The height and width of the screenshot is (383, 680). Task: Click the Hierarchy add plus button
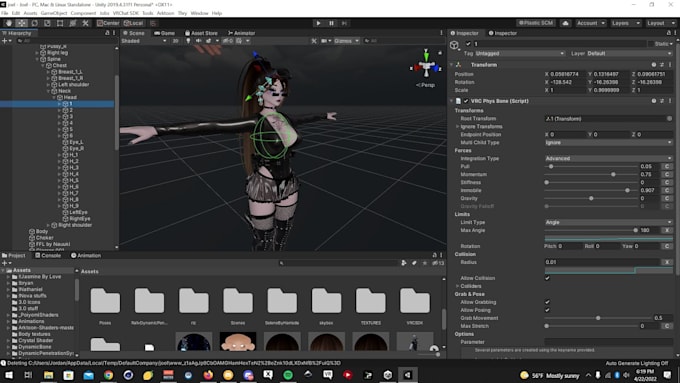[x=5, y=41]
